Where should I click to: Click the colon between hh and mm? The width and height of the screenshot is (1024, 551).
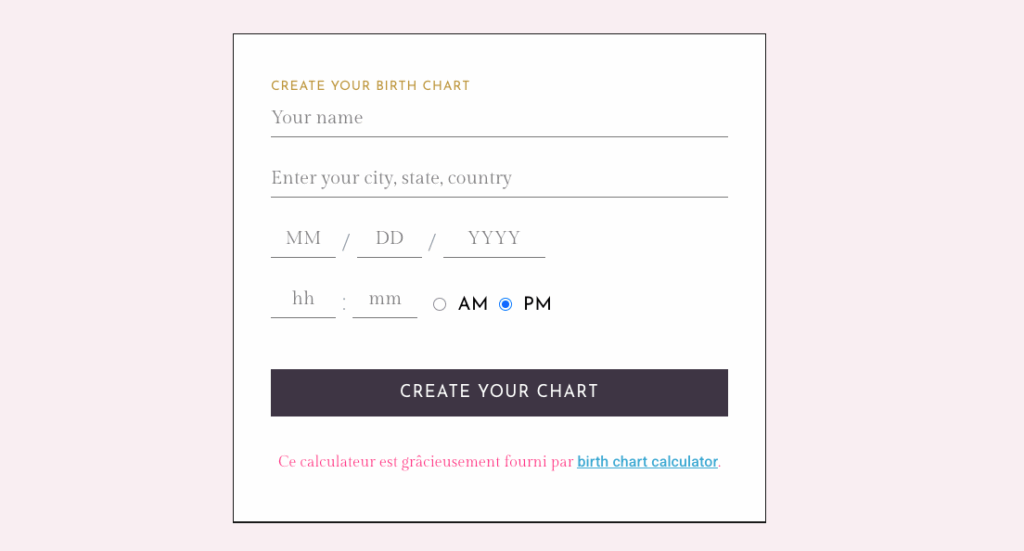point(344,304)
